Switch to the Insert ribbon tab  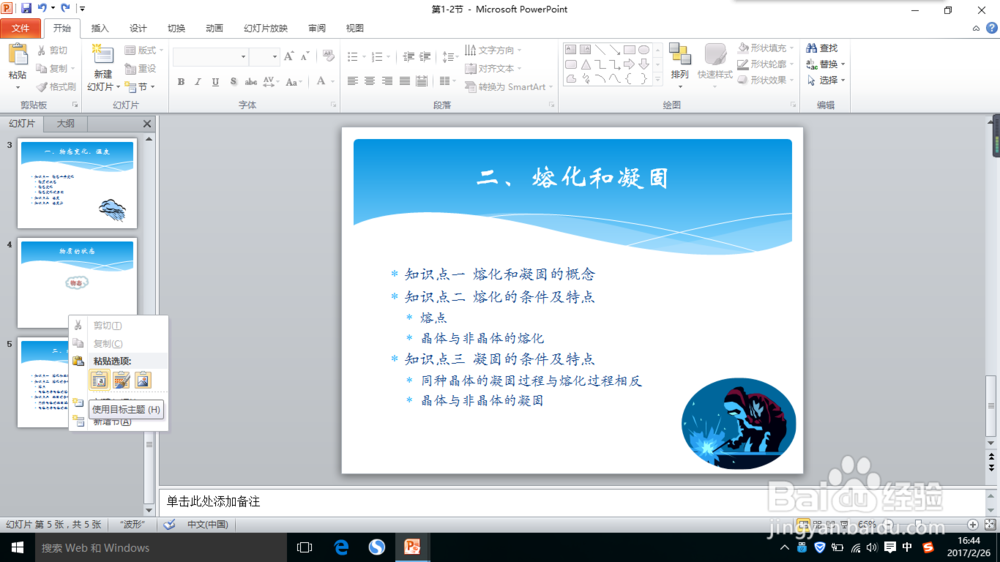(100, 28)
